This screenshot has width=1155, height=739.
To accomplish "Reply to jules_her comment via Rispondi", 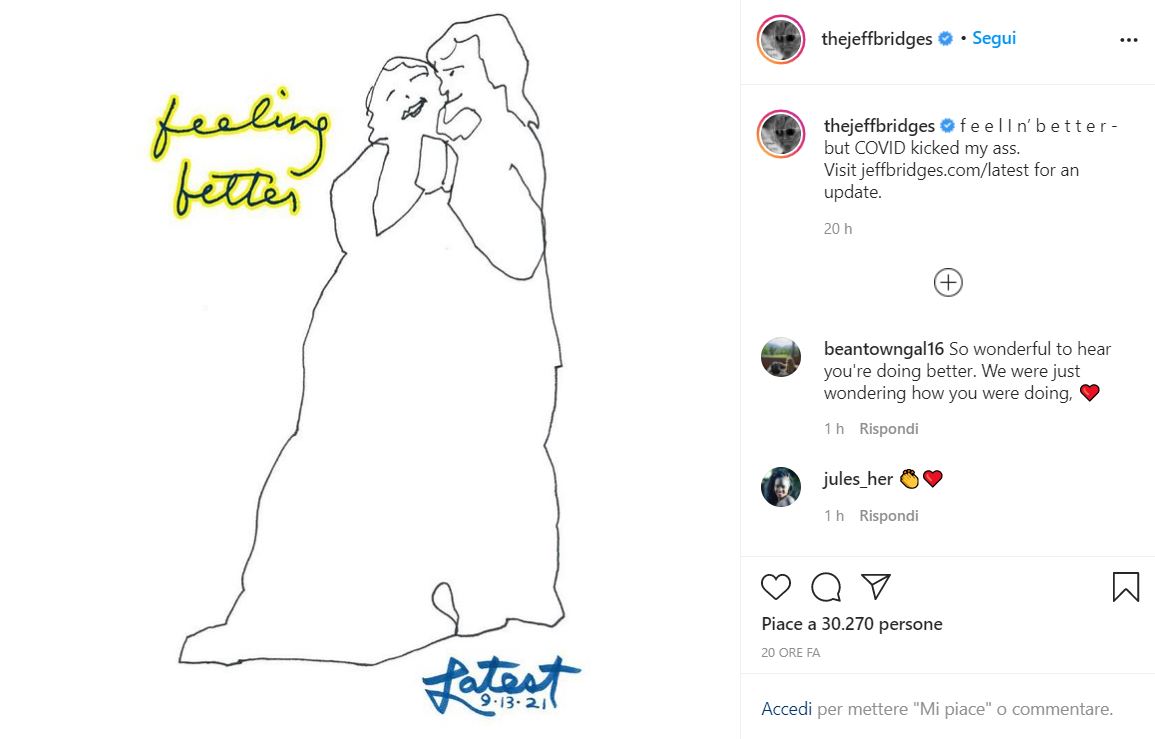I will tap(888, 516).
